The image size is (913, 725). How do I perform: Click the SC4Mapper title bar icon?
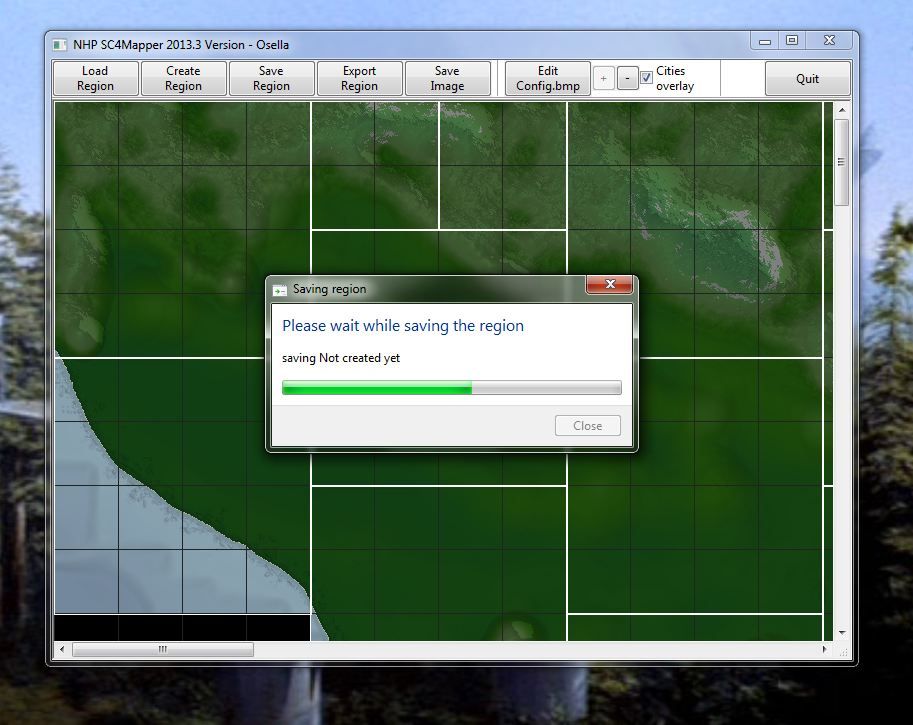click(x=59, y=45)
